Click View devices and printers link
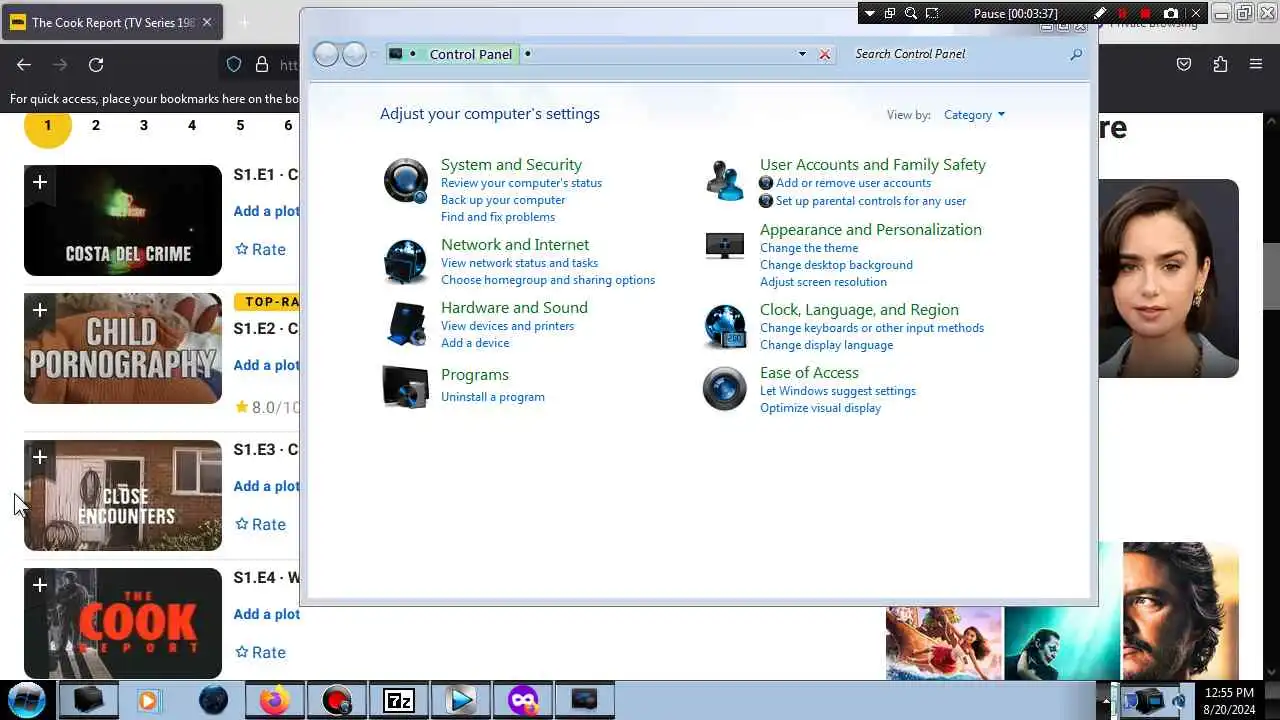 (507, 326)
